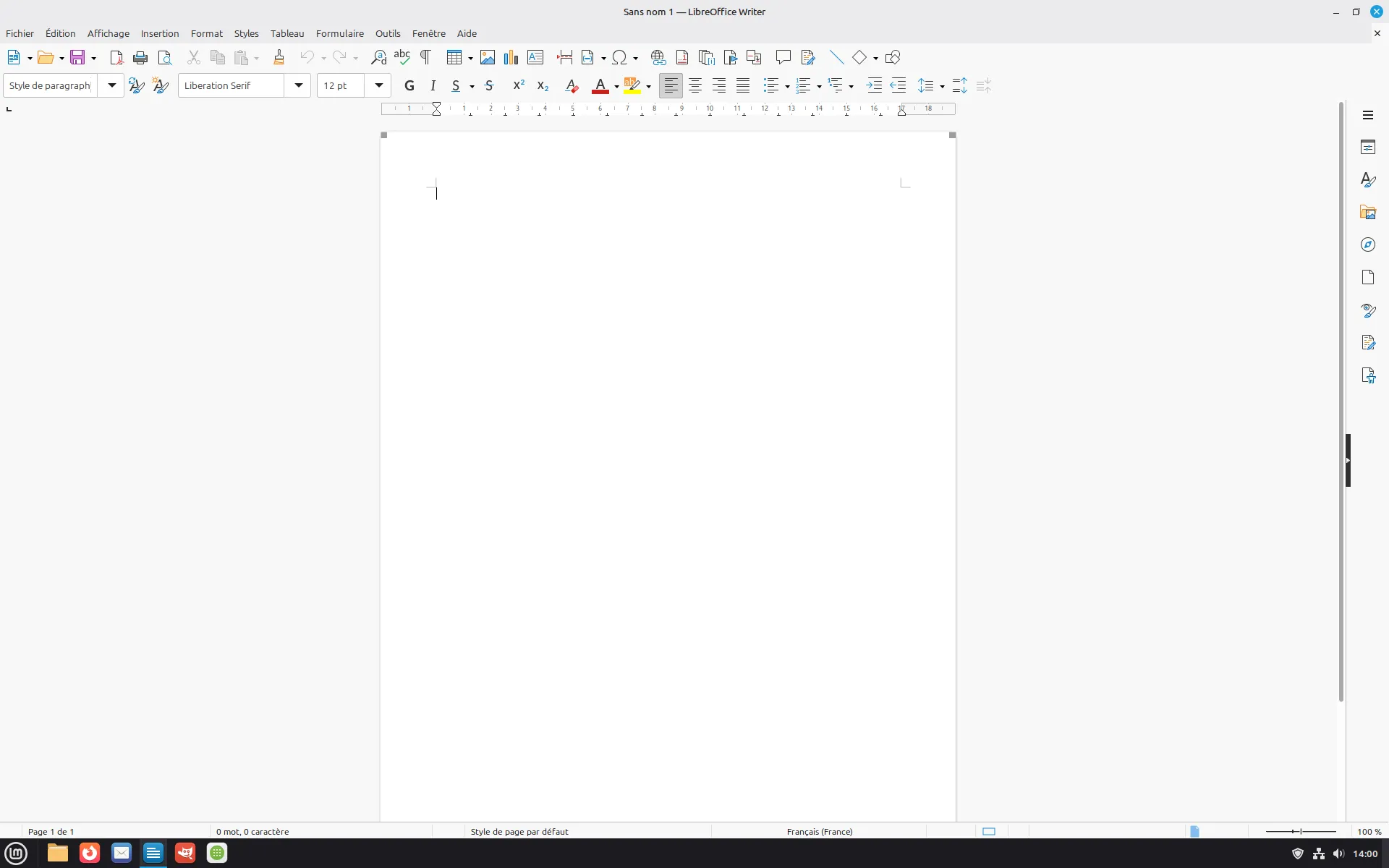Click the Save document icon

pos(77,57)
